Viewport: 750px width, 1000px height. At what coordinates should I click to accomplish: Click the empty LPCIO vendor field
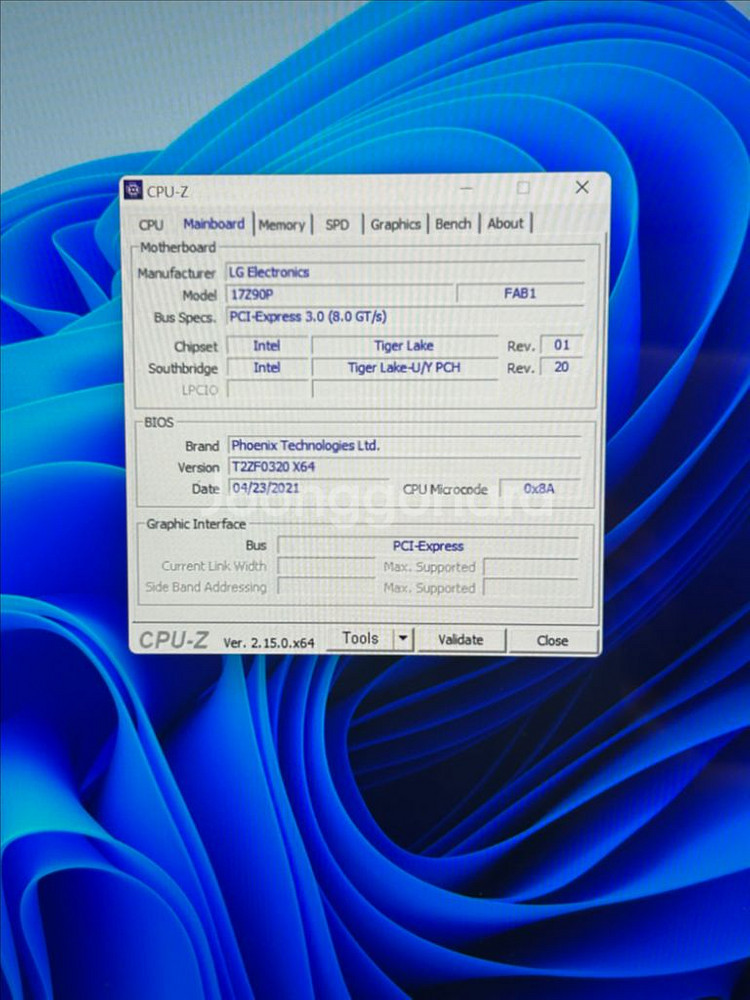tap(267, 389)
